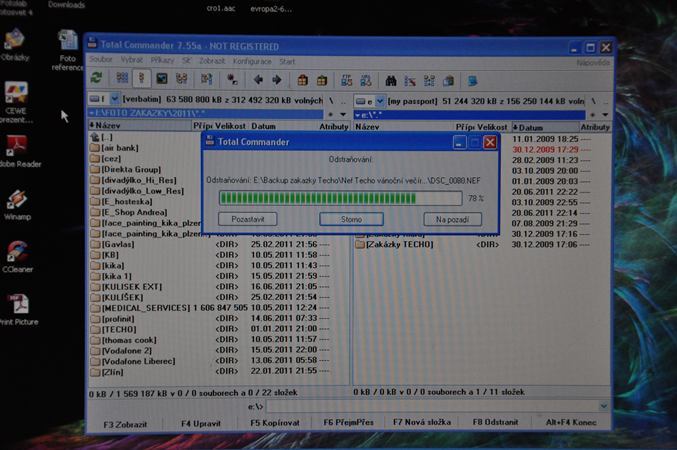677x450 pixels.
Task: Select the Foto reference desktop icon
Action: click(x=68, y=50)
